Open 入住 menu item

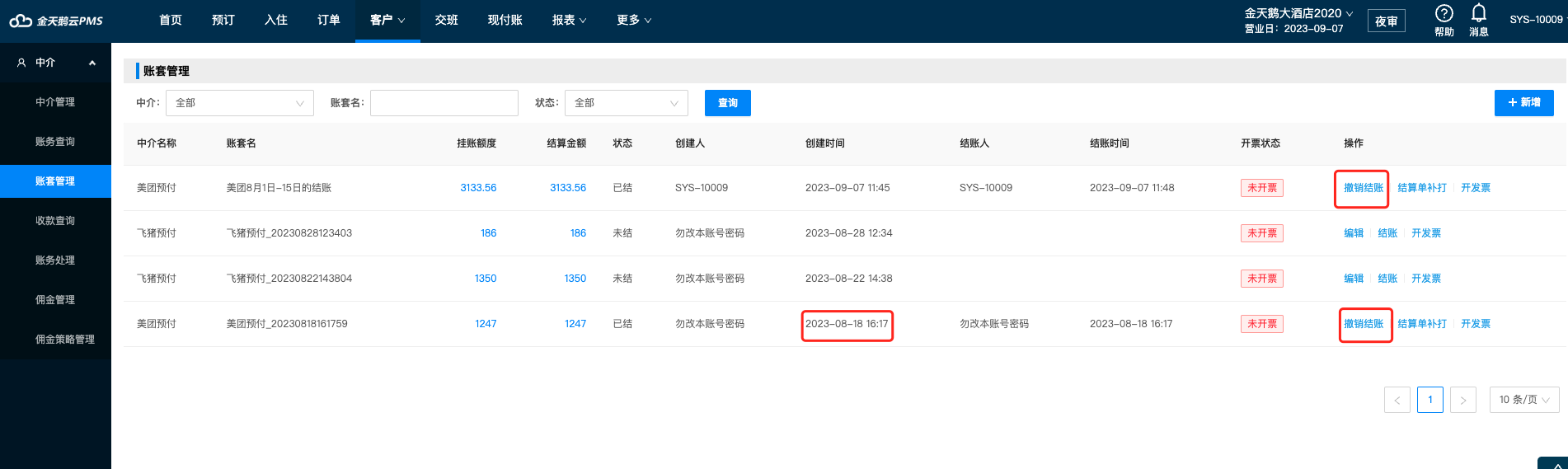tap(276, 20)
